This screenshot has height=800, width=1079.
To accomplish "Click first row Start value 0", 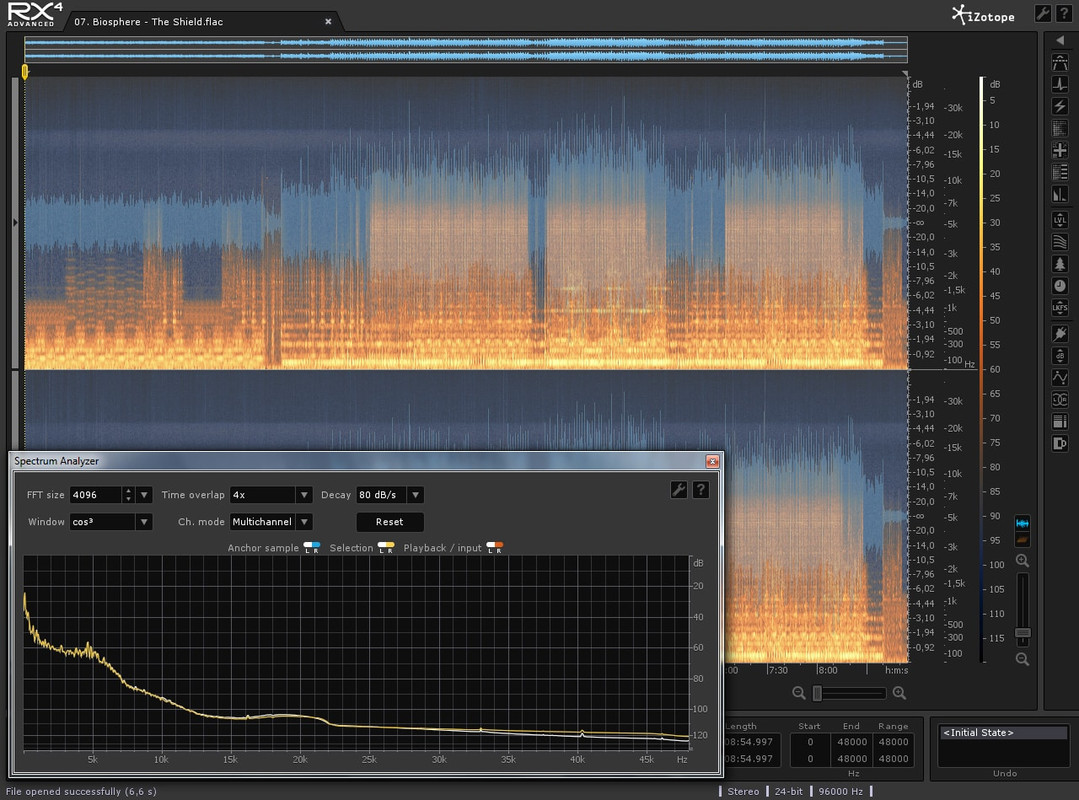I will [x=810, y=742].
